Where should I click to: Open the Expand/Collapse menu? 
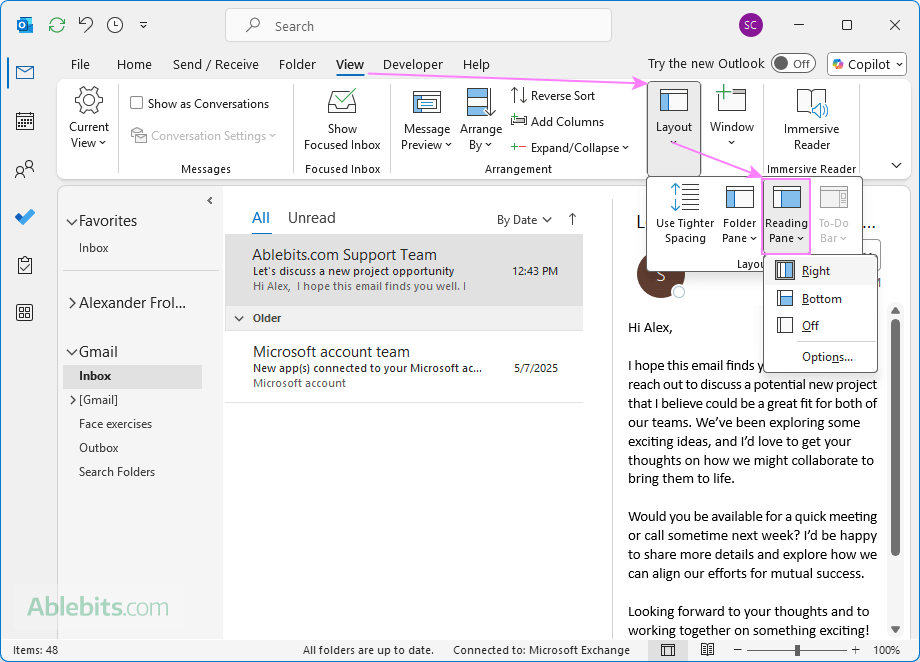point(569,148)
